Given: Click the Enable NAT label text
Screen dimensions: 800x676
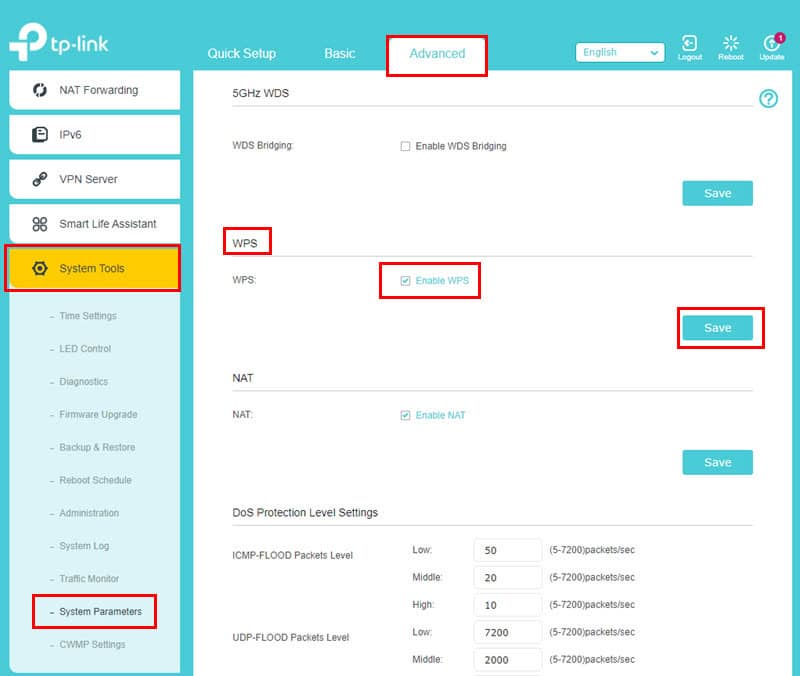Looking at the screenshot, I should click(440, 415).
